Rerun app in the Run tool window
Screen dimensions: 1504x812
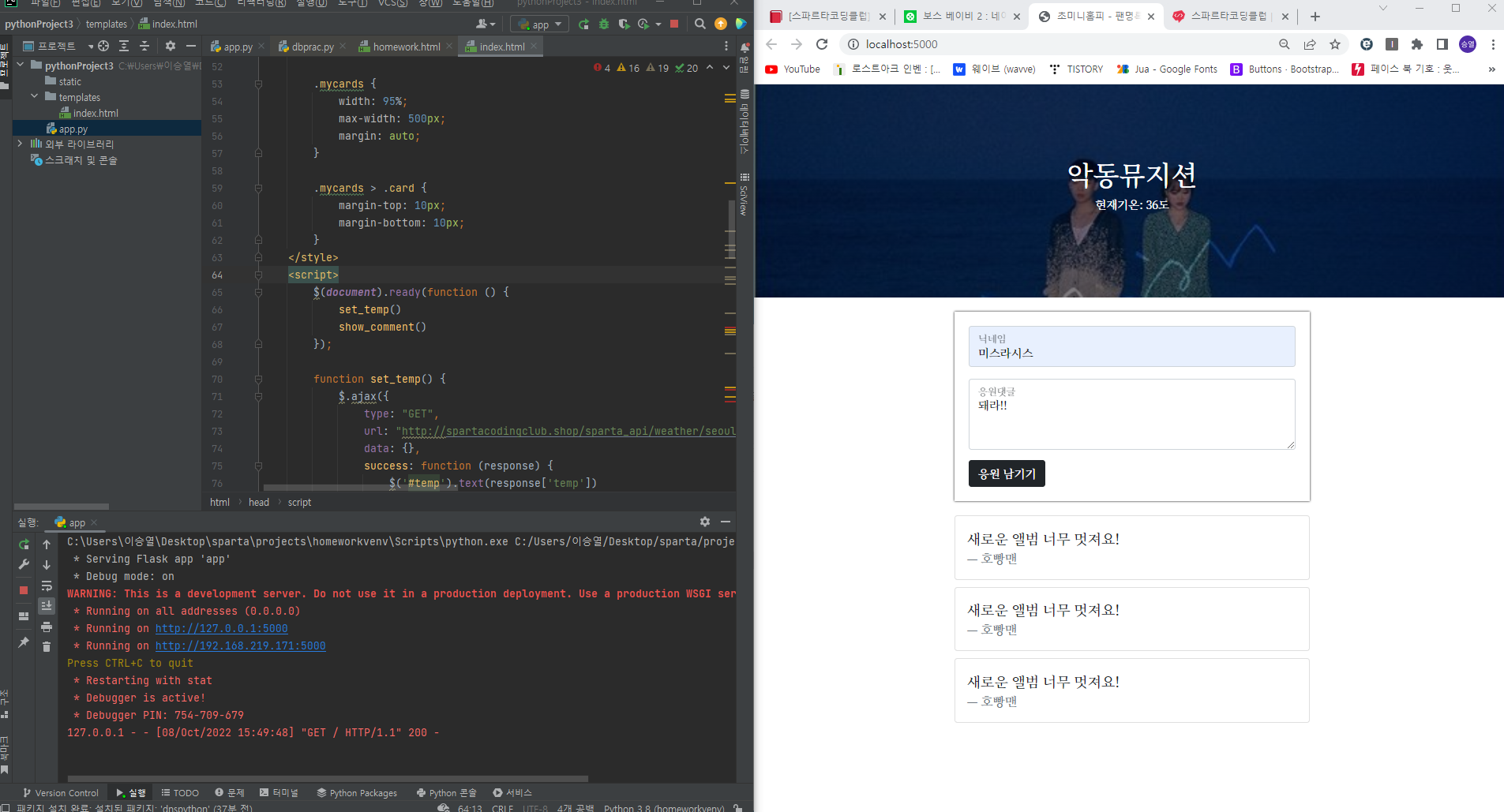click(x=24, y=544)
